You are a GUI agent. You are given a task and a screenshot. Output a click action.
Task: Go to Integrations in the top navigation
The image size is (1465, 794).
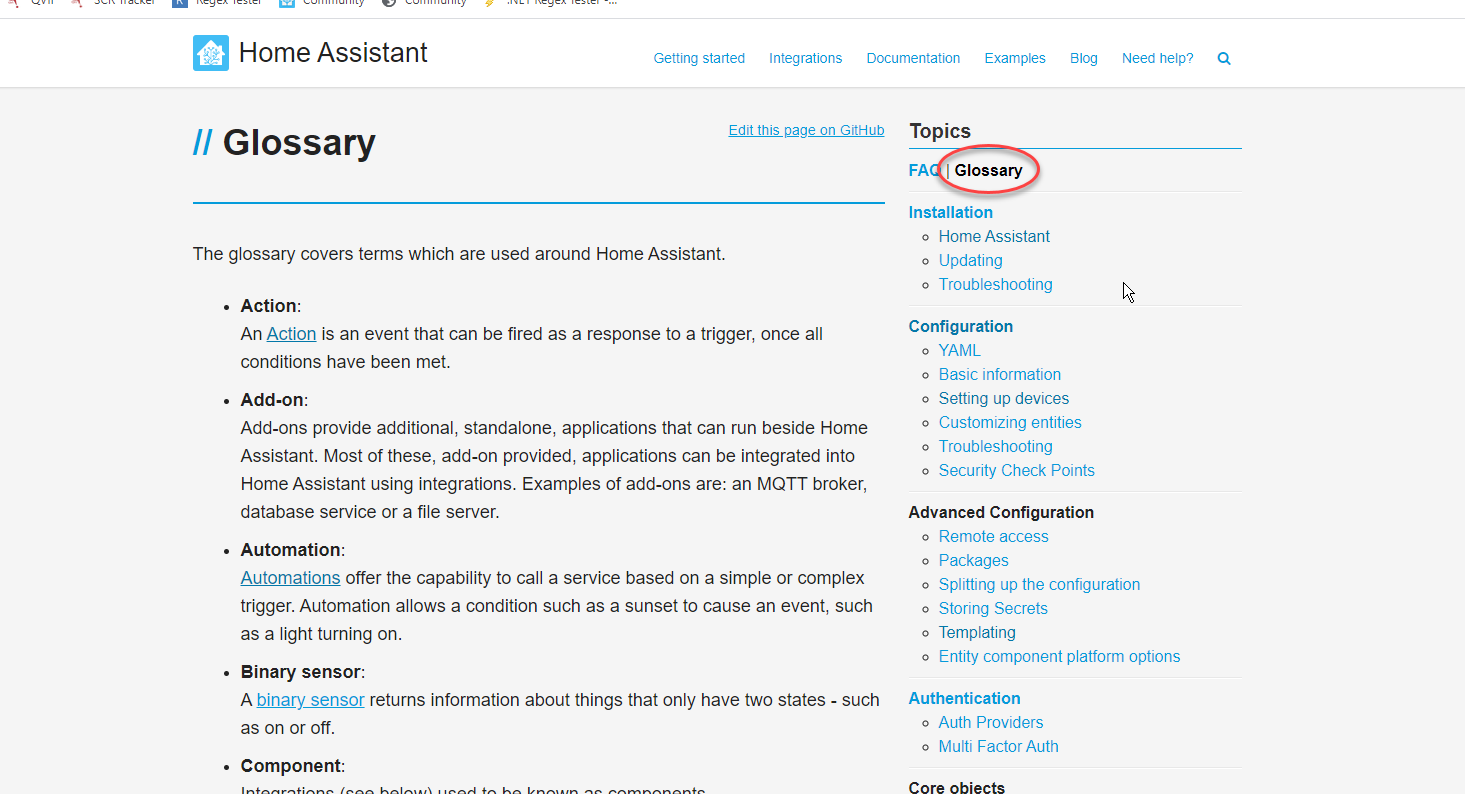[x=806, y=58]
